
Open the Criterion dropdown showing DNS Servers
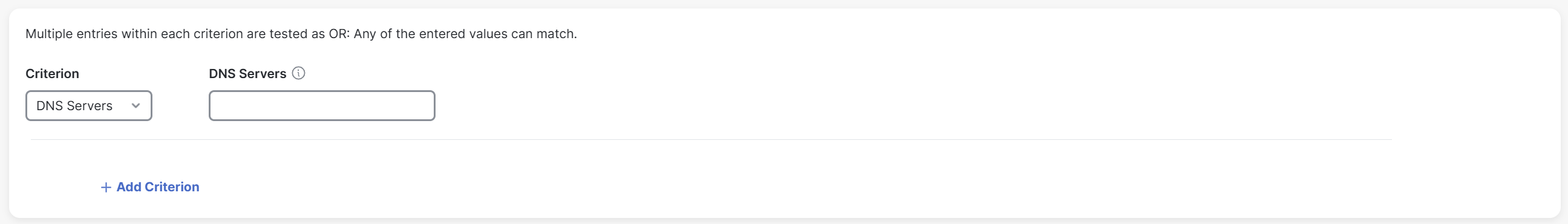[x=89, y=106]
